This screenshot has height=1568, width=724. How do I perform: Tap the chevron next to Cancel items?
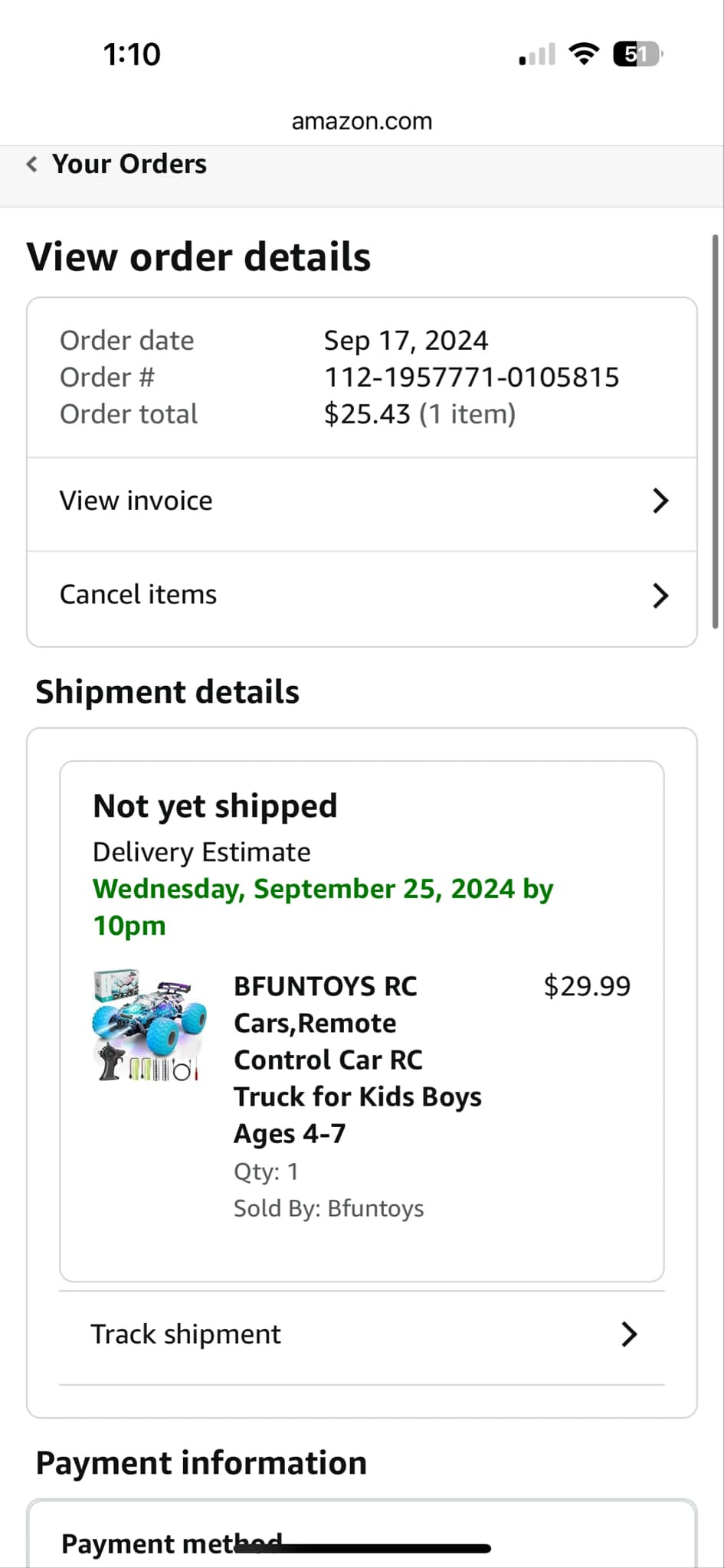pos(660,595)
